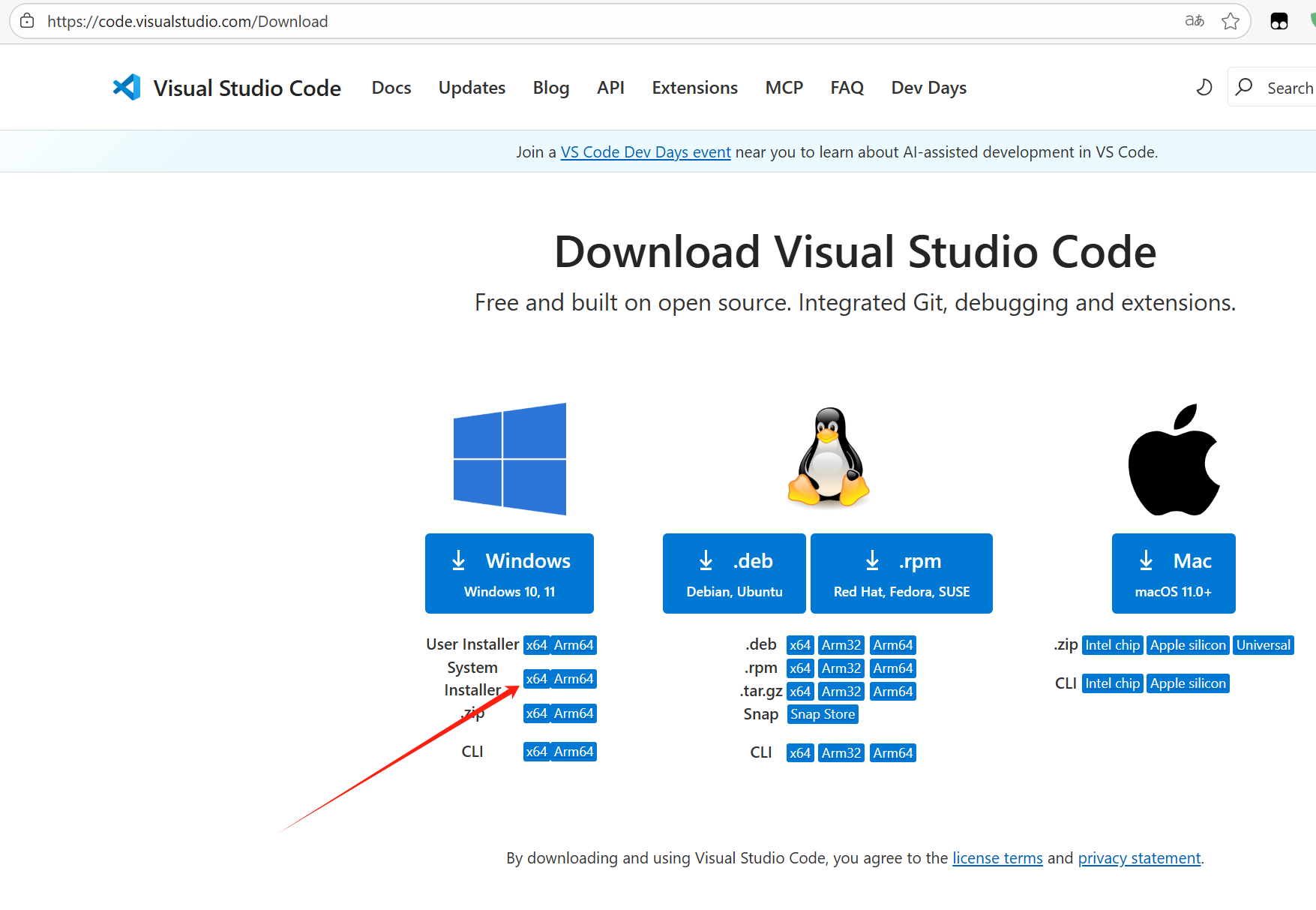Select System Installer x64 download
Screen dimensions: 1316x910
pyautogui.click(x=536, y=679)
